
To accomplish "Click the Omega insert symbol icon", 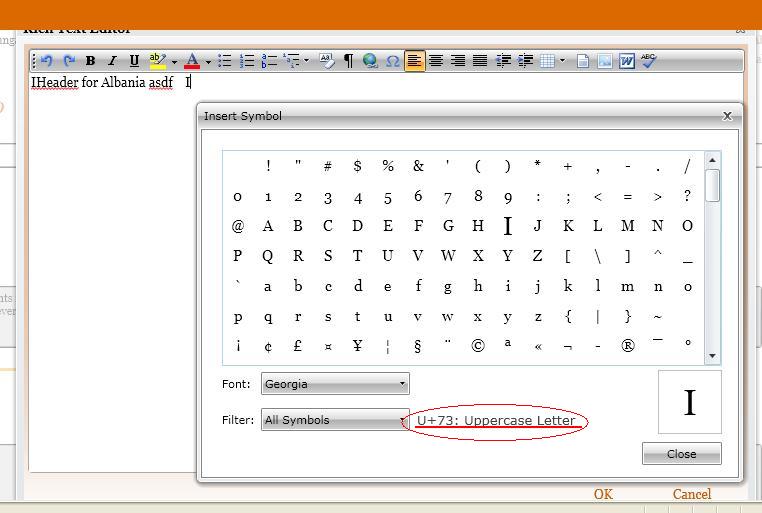I will pos(393,61).
